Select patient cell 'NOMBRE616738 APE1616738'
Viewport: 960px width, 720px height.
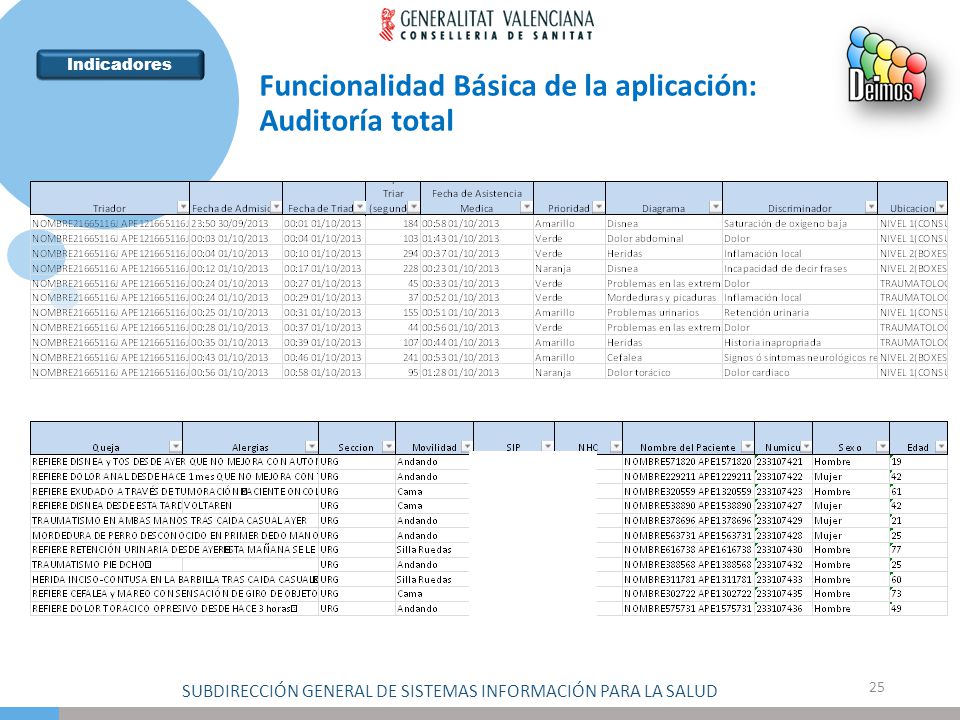(x=688, y=550)
